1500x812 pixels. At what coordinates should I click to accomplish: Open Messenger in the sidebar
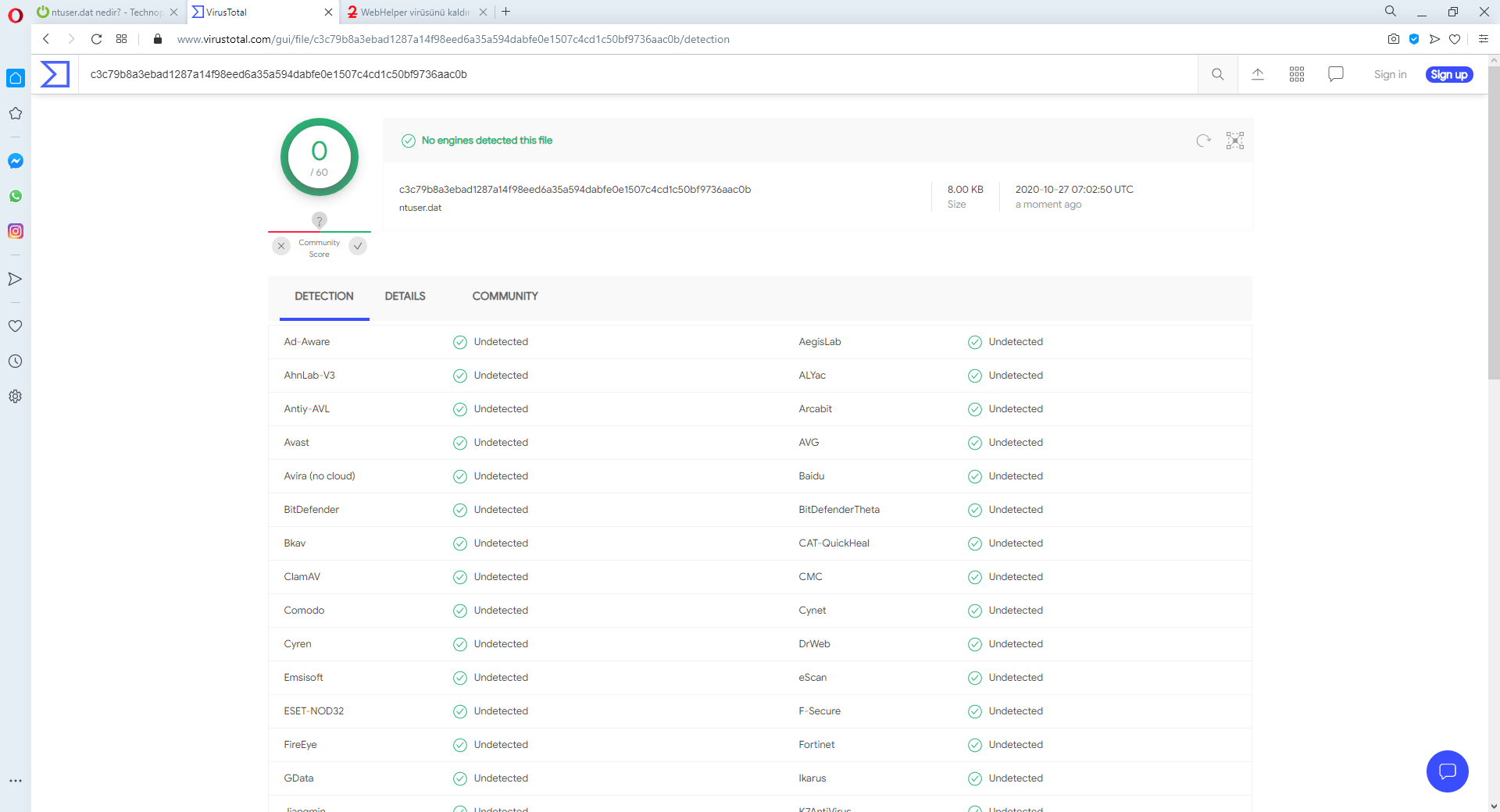coord(16,161)
